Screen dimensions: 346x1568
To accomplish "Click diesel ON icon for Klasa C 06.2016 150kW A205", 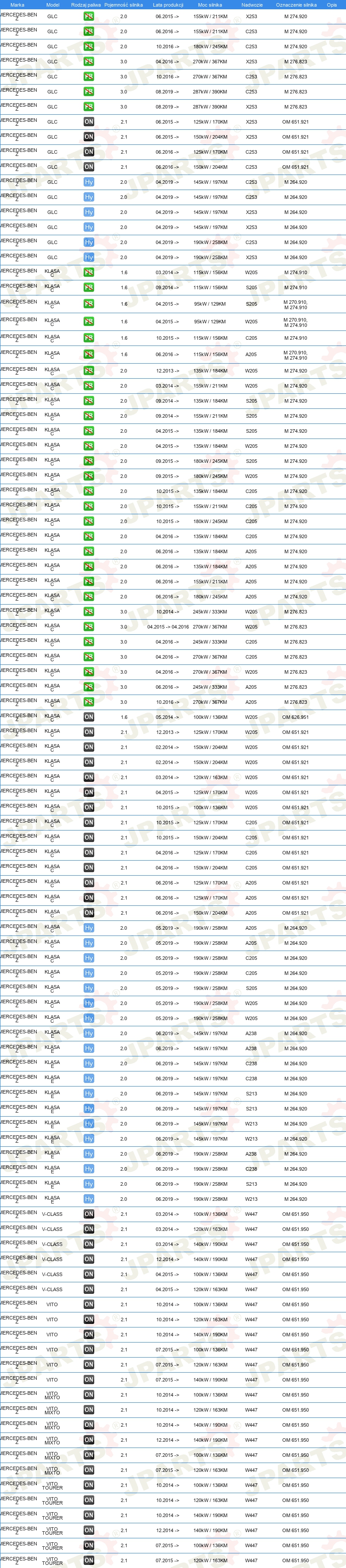I will click(89, 913).
